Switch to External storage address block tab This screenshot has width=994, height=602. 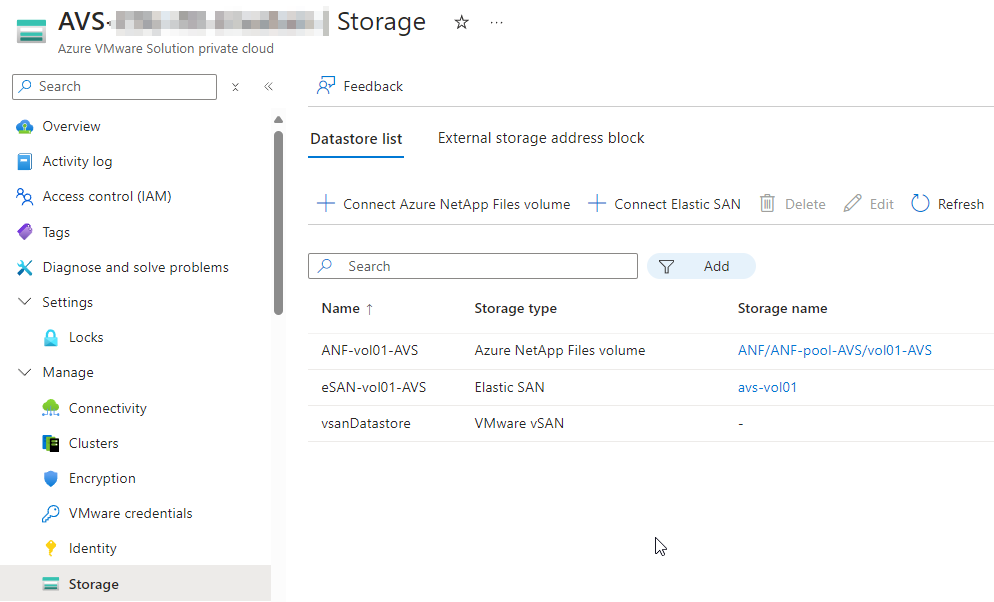541,138
